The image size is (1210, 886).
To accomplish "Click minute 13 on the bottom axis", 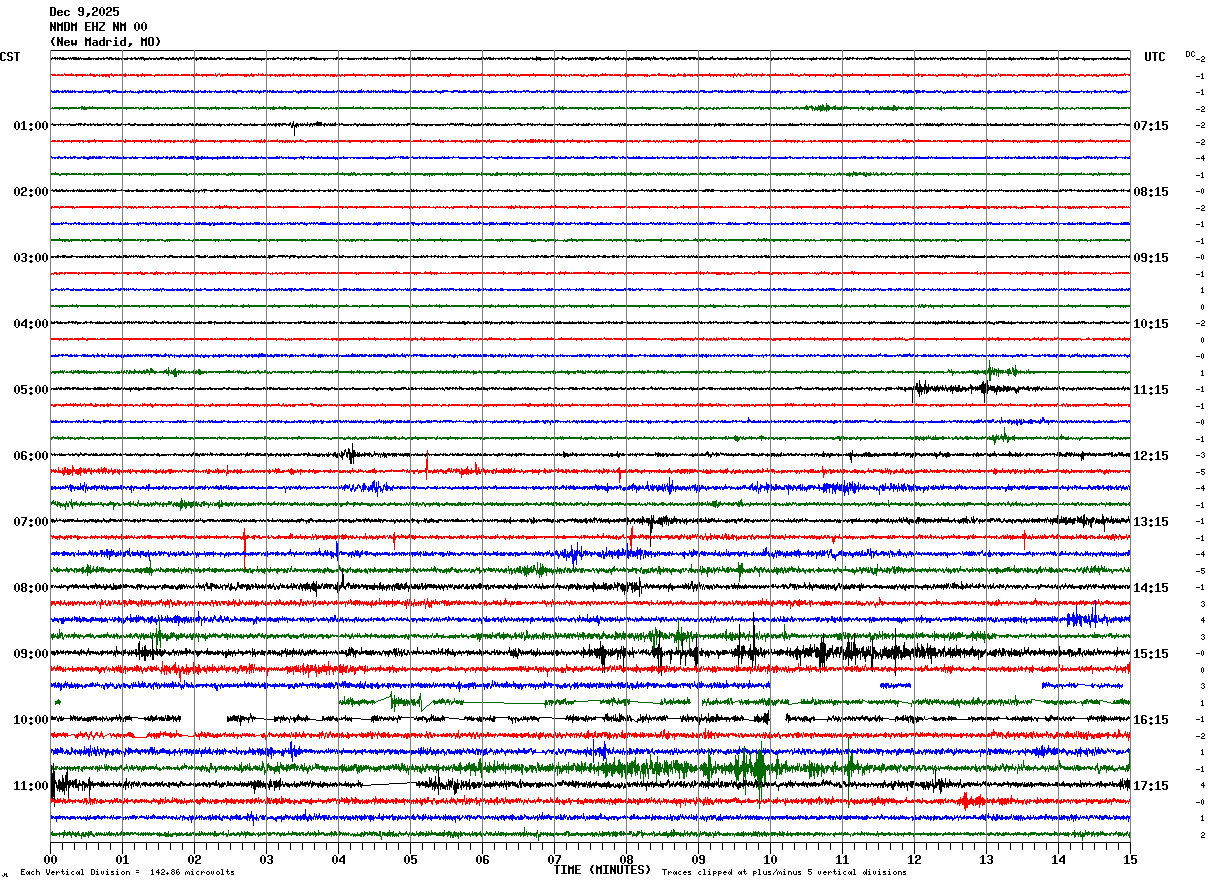I will coord(986,859).
